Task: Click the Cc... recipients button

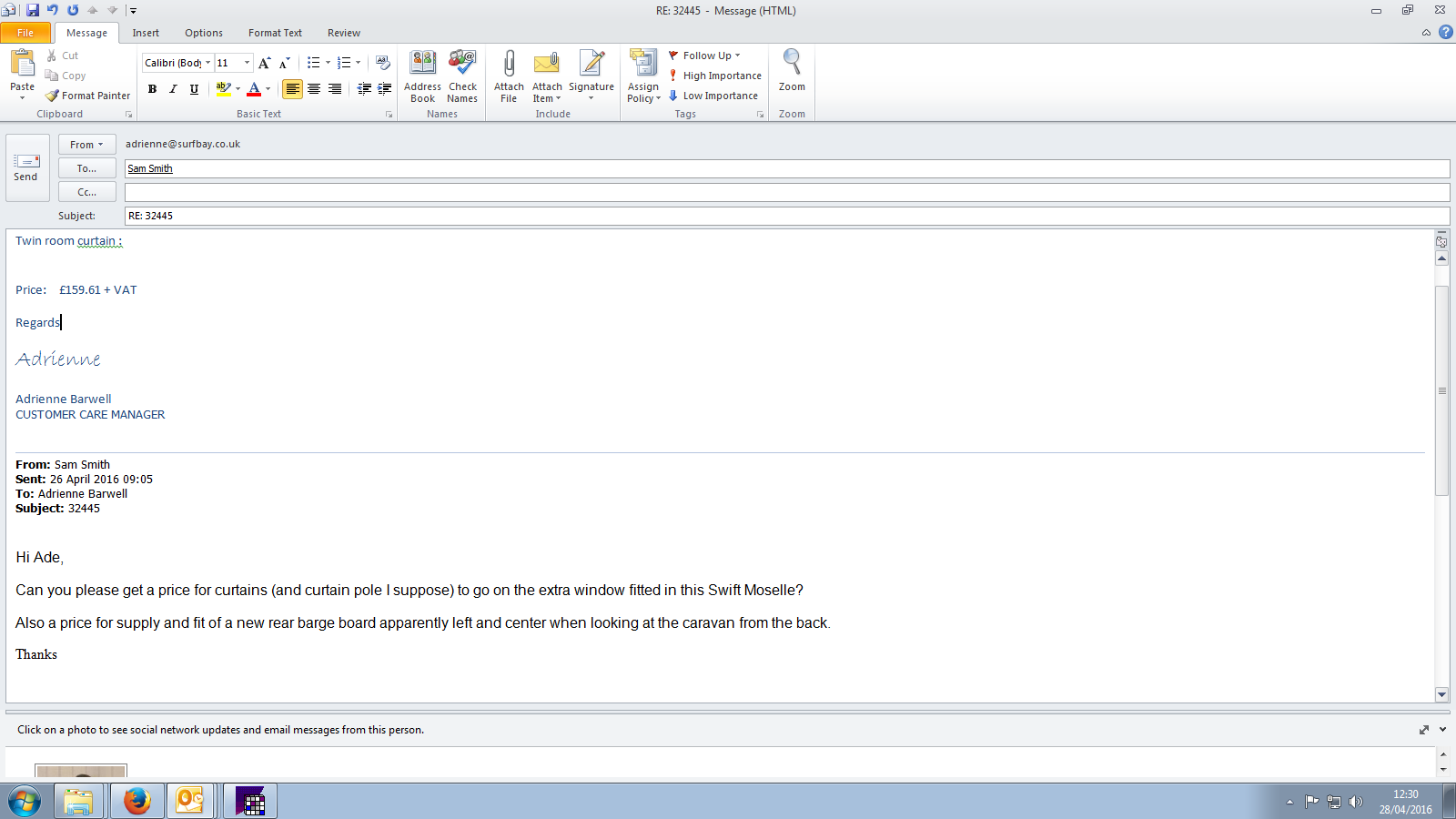Action: coord(86,192)
